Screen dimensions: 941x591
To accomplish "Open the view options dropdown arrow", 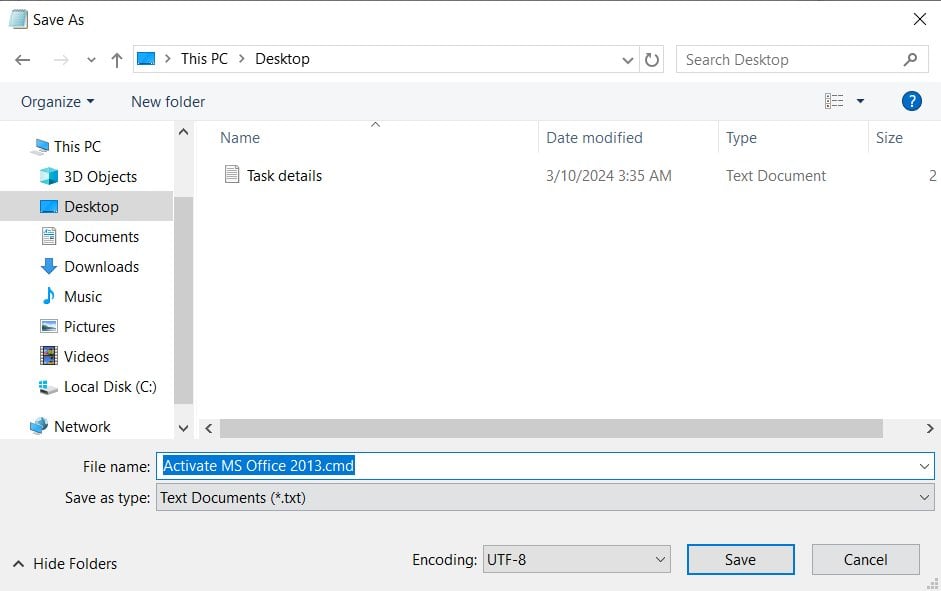I will (x=860, y=101).
